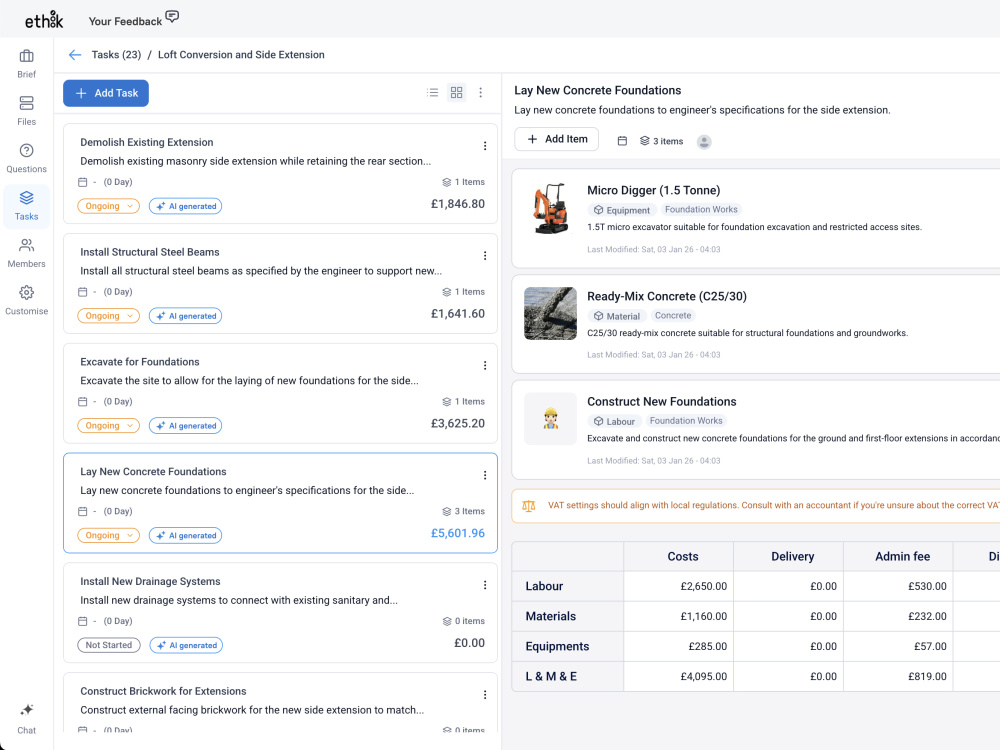The image size is (1000, 750).
Task: Open task list options kebab menu
Action: click(x=481, y=93)
